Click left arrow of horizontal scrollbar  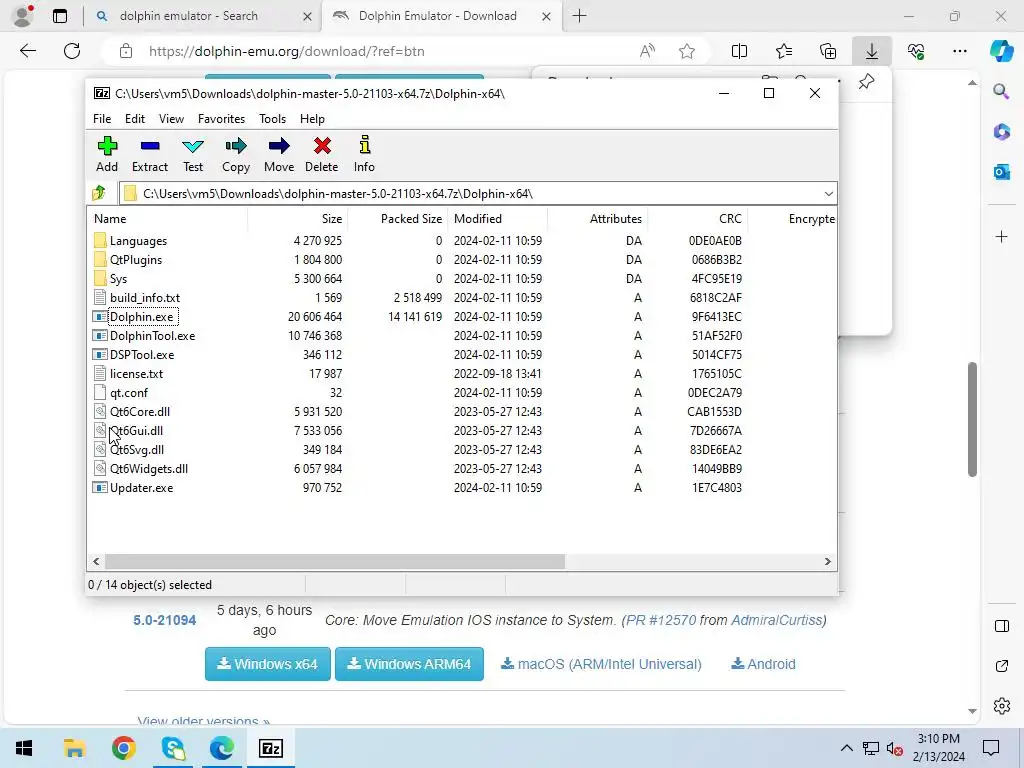(97, 562)
